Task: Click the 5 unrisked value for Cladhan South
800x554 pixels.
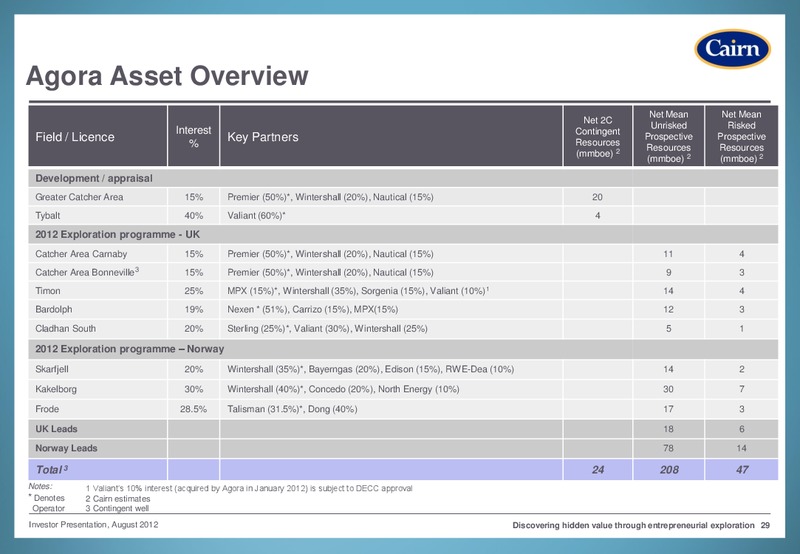Action: 668,329
